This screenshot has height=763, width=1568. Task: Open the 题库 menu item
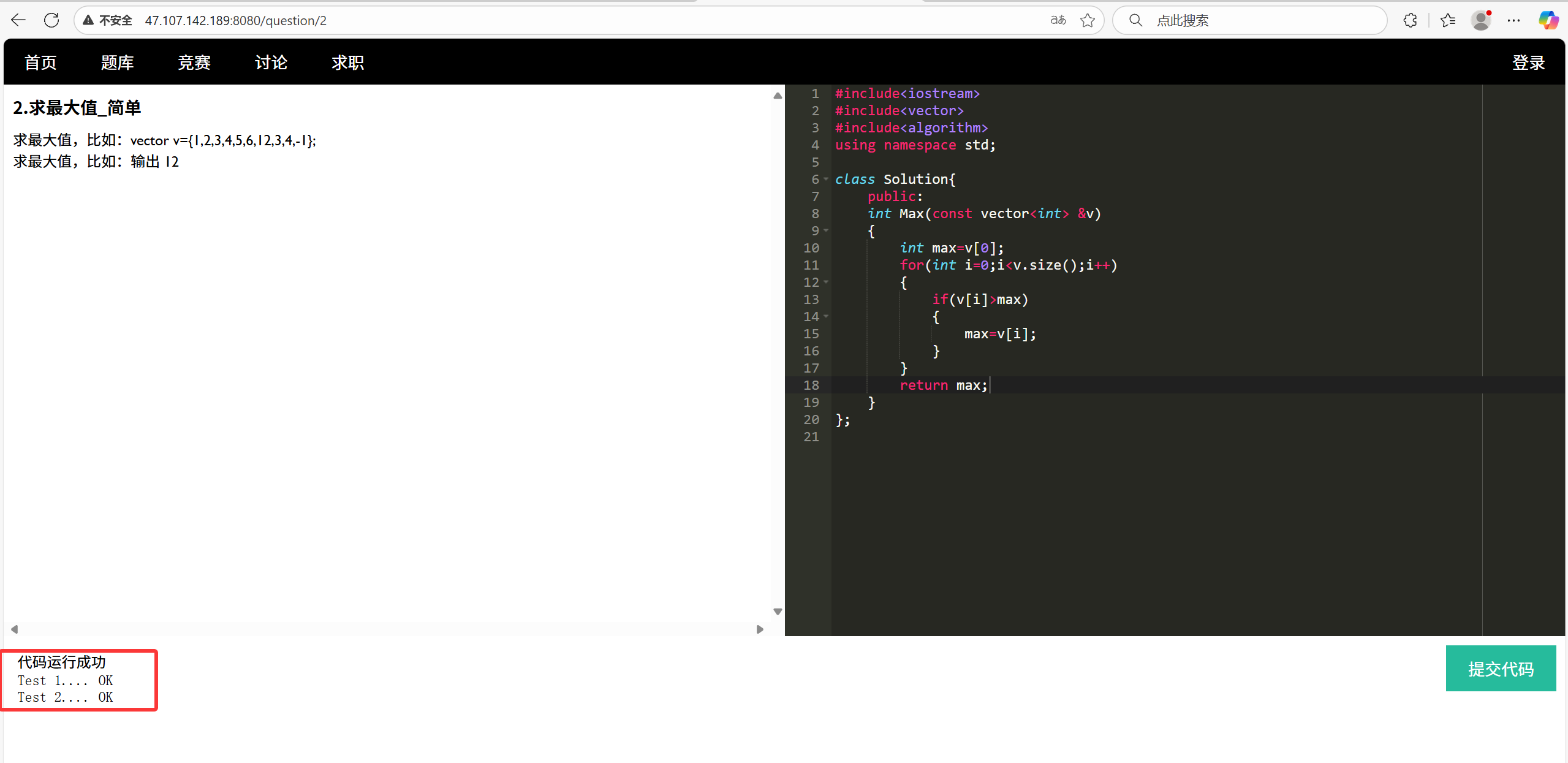(117, 63)
